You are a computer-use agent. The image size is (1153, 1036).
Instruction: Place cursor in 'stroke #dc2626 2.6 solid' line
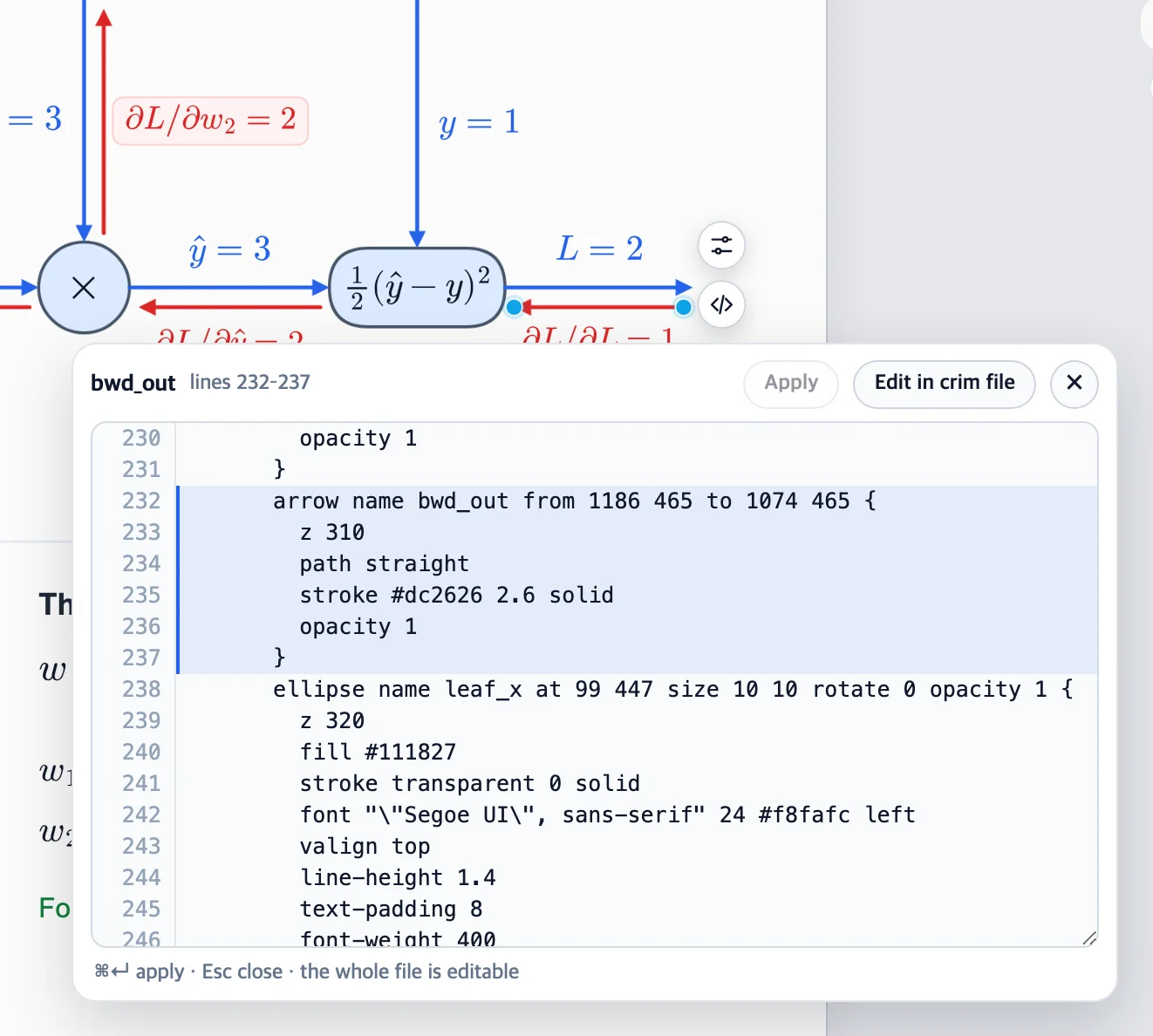pos(456,596)
